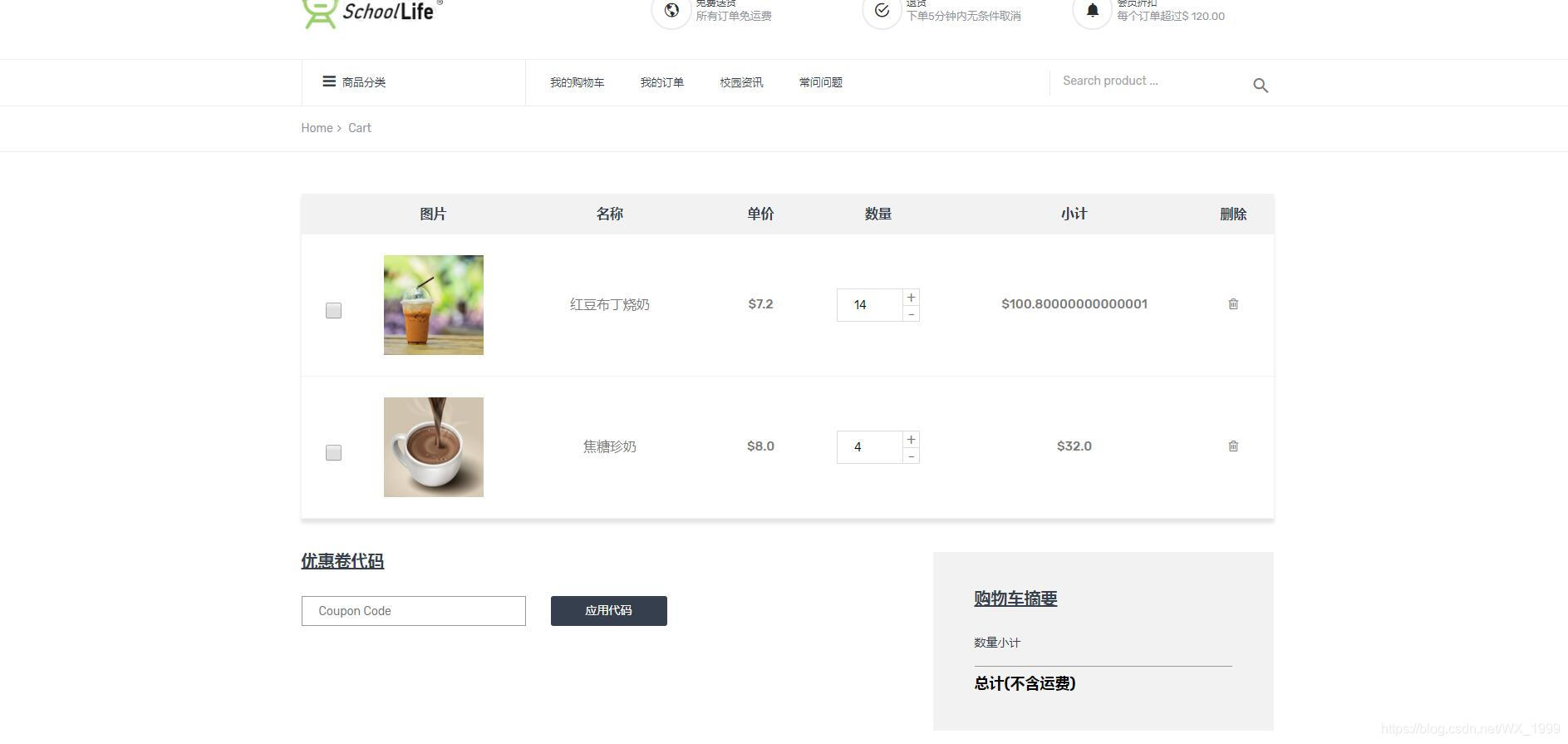Select the 红豆布丁烧奶 row checkbox
The width and height of the screenshot is (1568, 744).
(x=333, y=310)
